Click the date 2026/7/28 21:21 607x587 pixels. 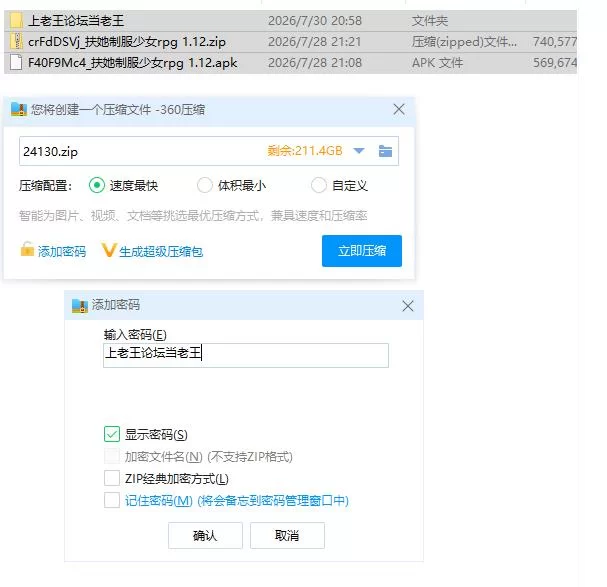pyautogui.click(x=314, y=41)
